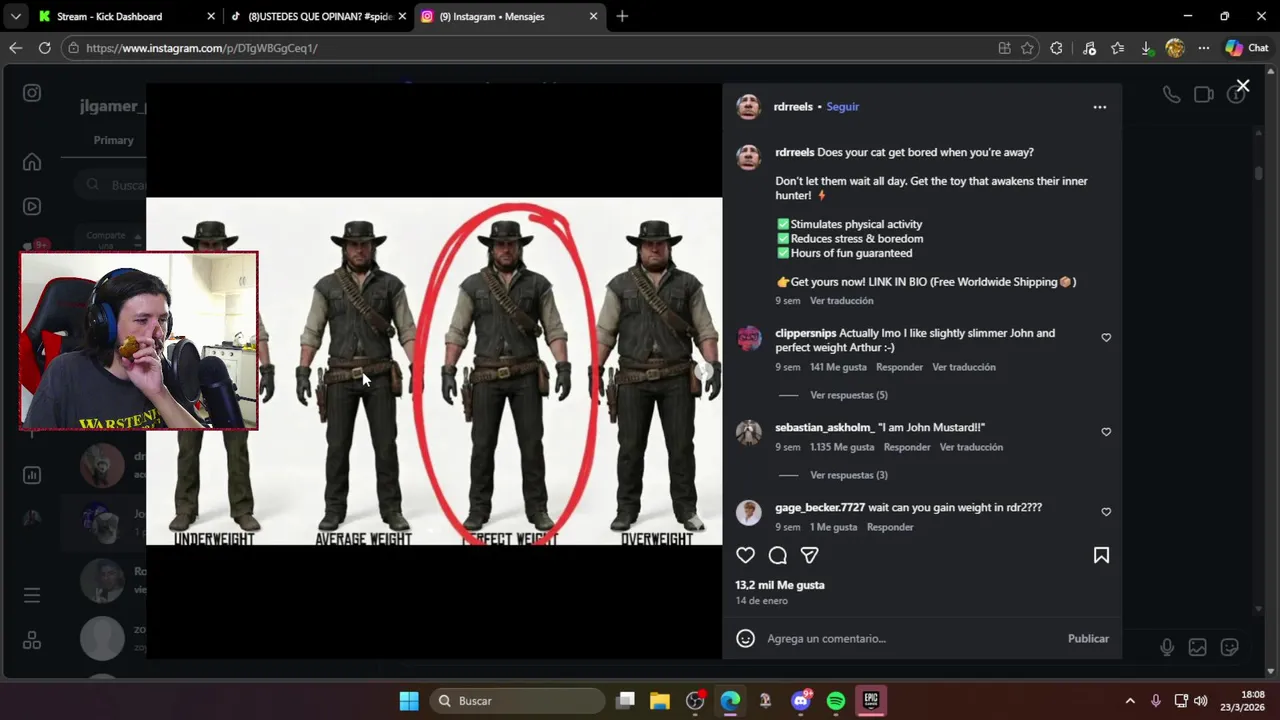Open a new browser tab with the plus
Screen dimensions: 1280x720
coord(622,17)
